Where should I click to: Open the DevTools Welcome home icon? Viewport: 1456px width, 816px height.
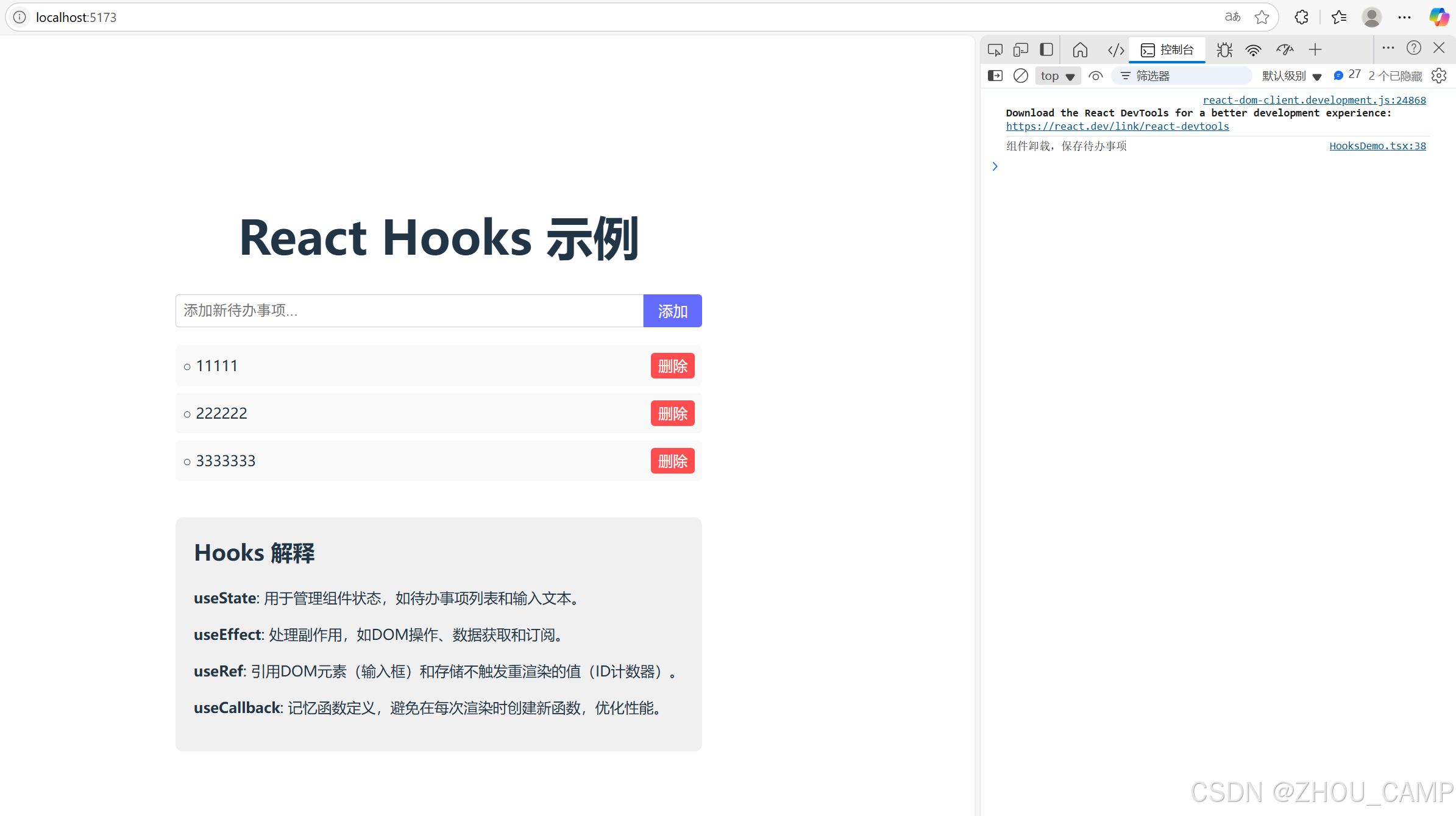point(1080,49)
